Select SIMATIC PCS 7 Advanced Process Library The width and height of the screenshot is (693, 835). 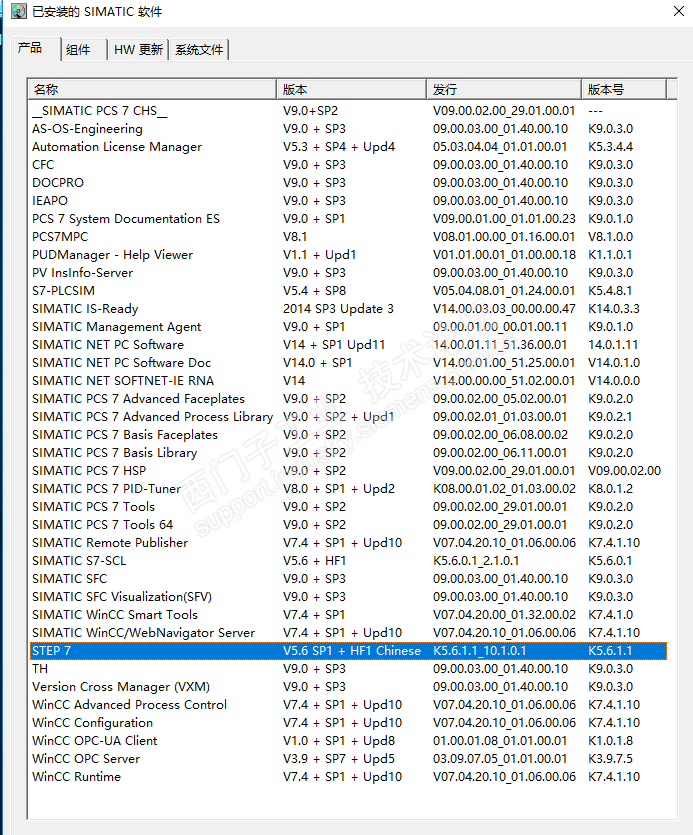tap(348, 417)
